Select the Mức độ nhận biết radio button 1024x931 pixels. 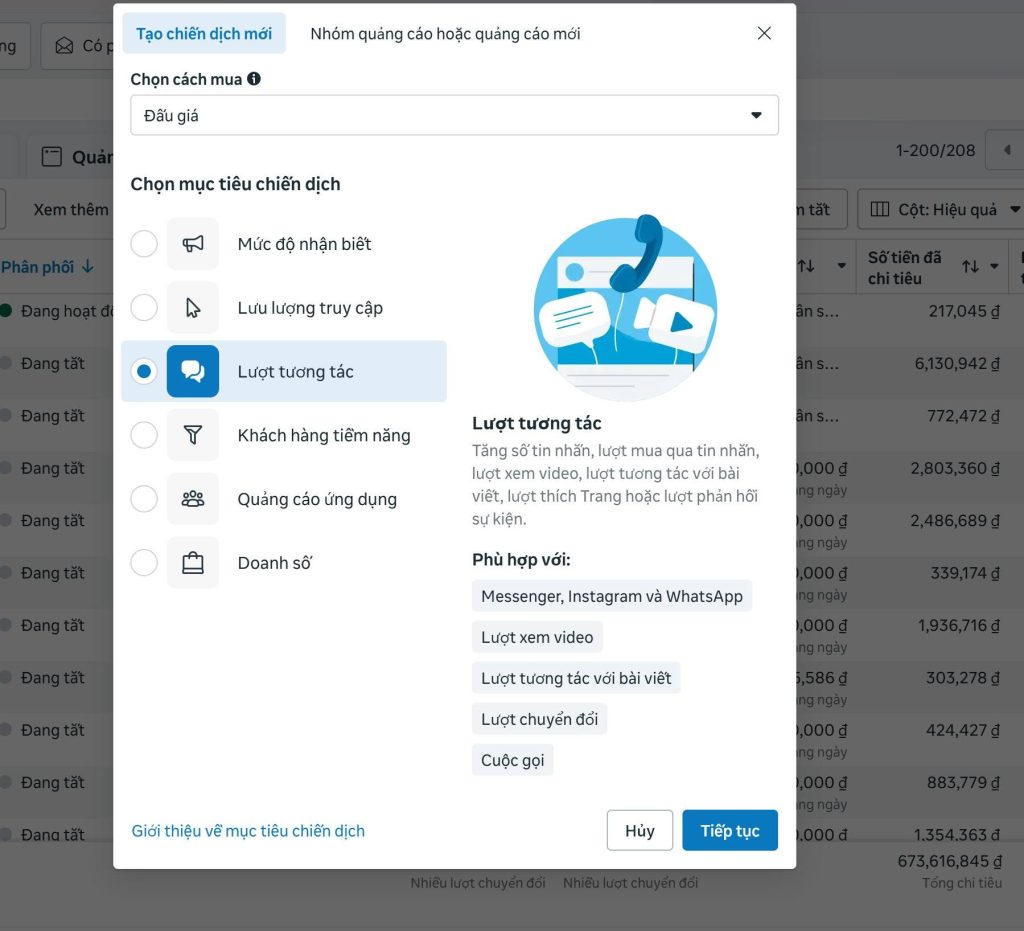(144, 244)
